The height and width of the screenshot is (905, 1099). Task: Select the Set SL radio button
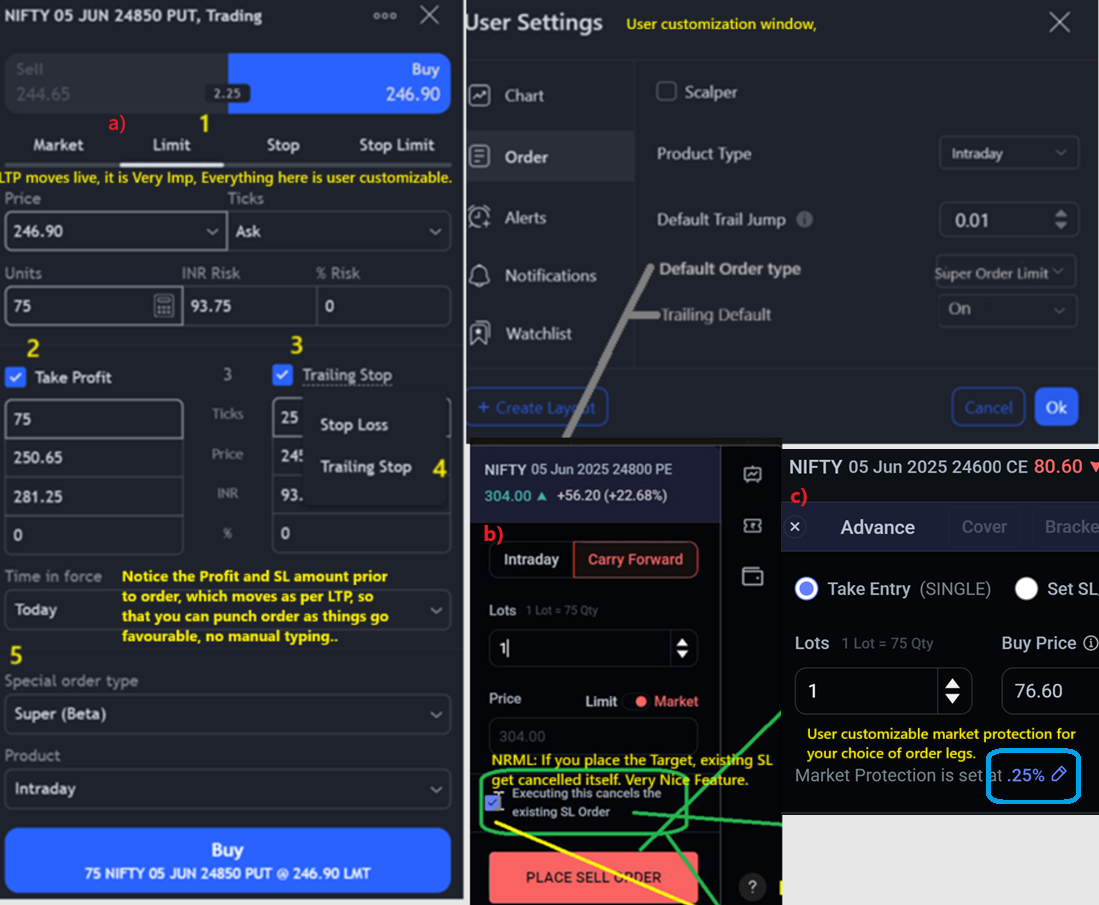pyautogui.click(x=1026, y=588)
